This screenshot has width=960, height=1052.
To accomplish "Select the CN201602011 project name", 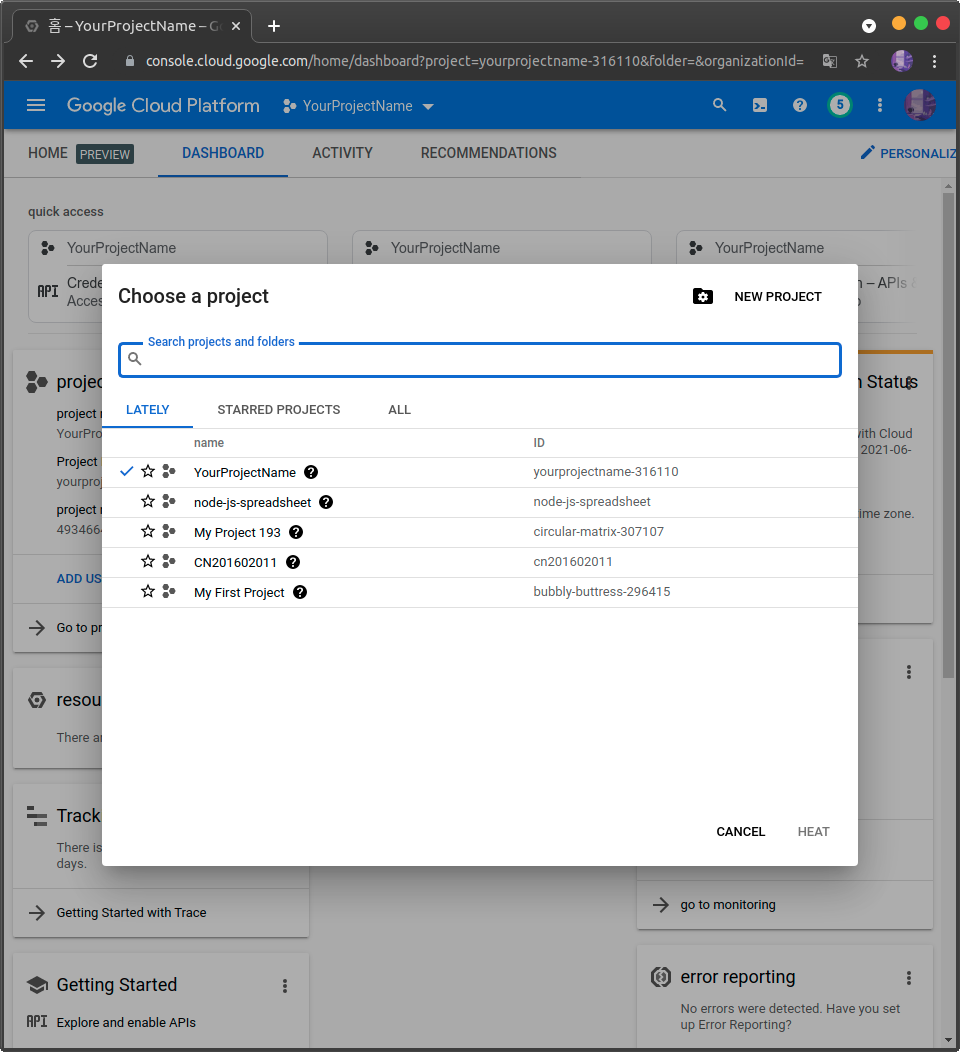I will tap(235, 562).
